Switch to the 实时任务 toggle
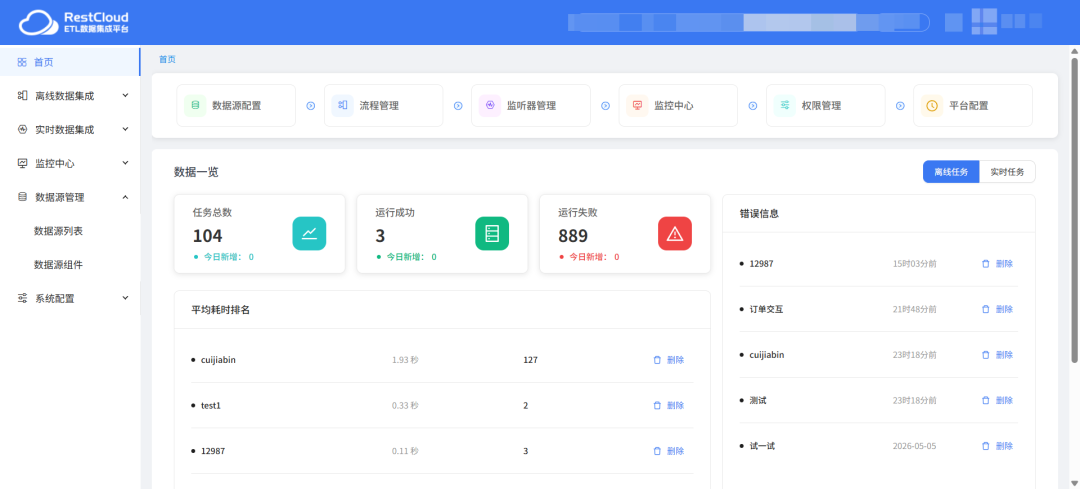The width and height of the screenshot is (1080, 489). pos(1007,172)
